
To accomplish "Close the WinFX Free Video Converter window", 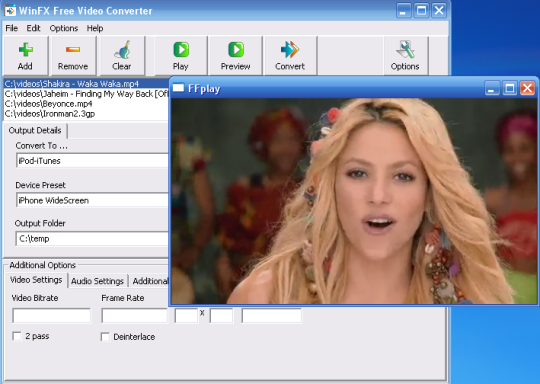I will click(439, 10).
